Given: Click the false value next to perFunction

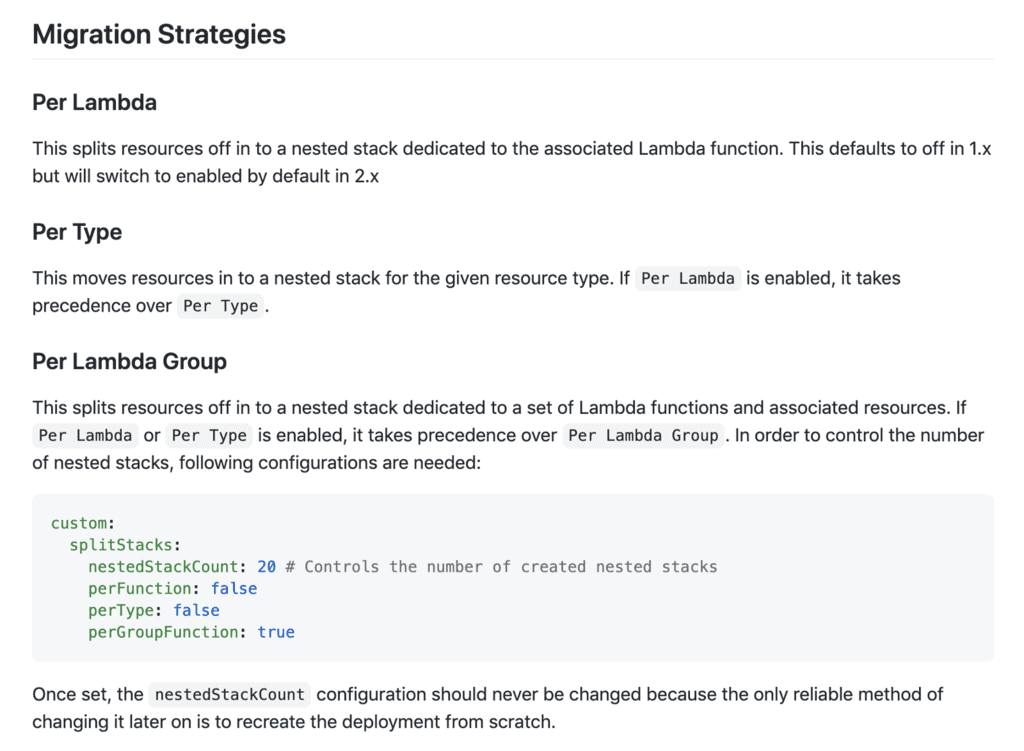Looking at the screenshot, I should click(x=234, y=588).
